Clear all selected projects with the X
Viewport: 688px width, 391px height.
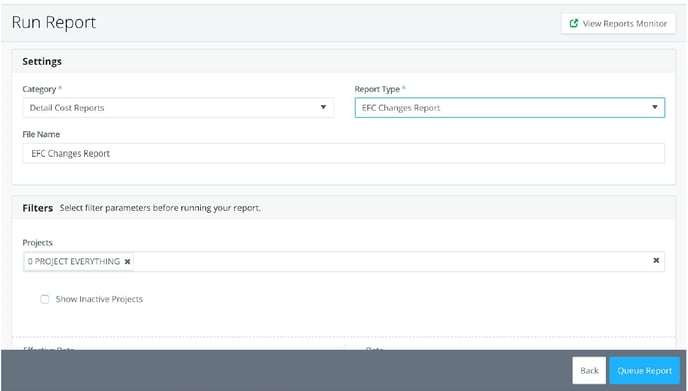[x=656, y=261]
